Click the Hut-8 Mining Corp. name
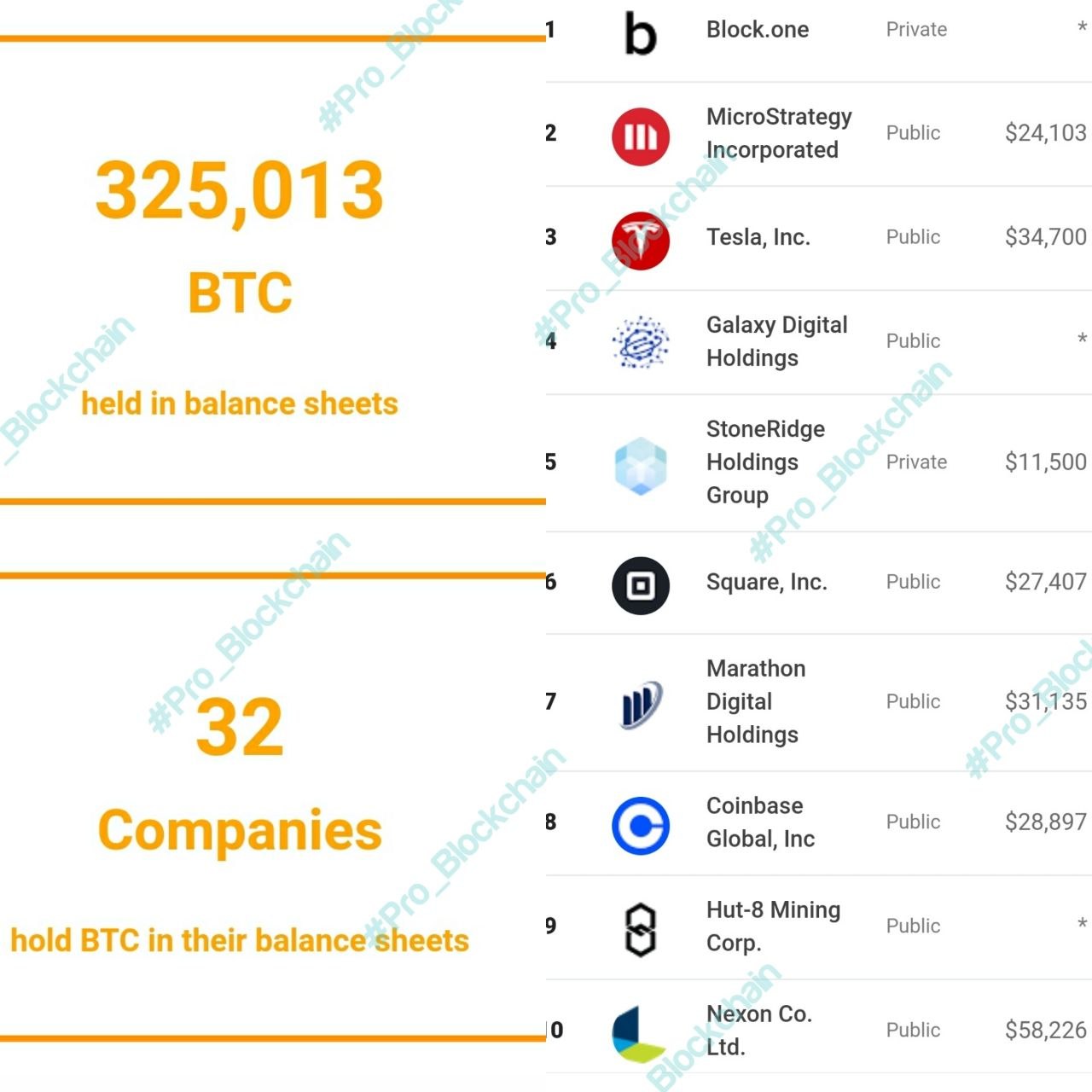The width and height of the screenshot is (1092, 1092). click(773, 926)
